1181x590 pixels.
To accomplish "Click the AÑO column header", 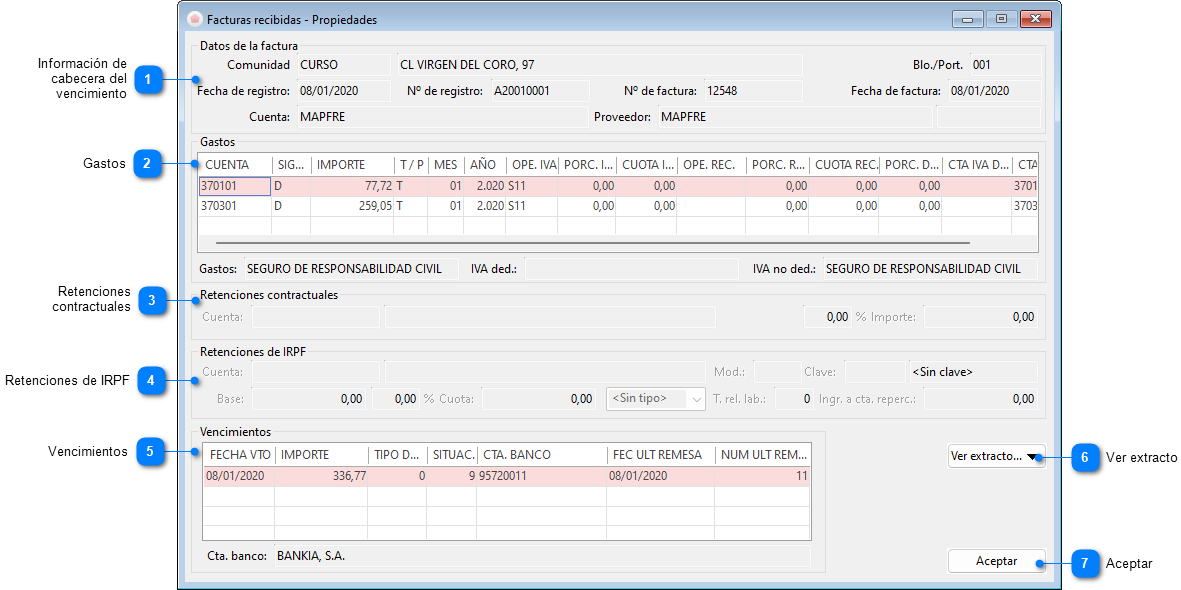I will tap(484, 165).
